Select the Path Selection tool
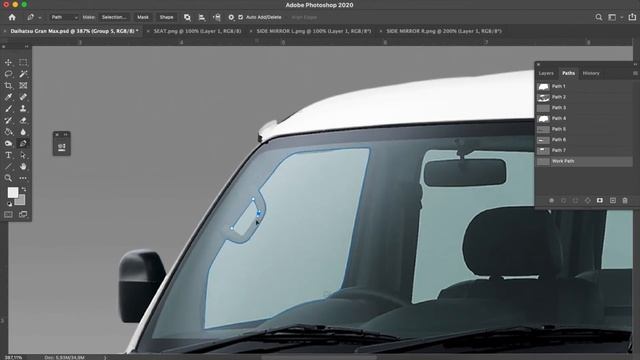640x360 pixels. click(x=23, y=155)
